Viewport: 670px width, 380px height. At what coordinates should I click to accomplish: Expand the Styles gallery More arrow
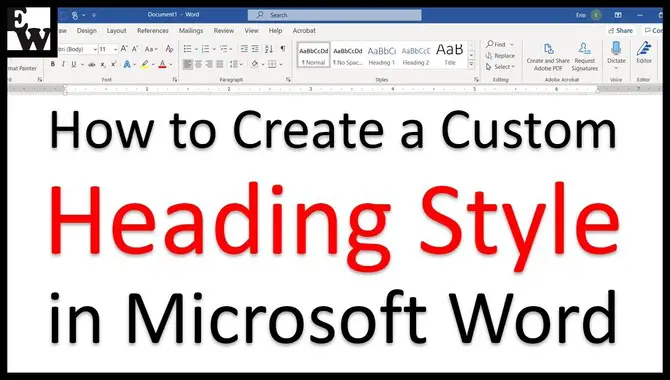[471, 64]
